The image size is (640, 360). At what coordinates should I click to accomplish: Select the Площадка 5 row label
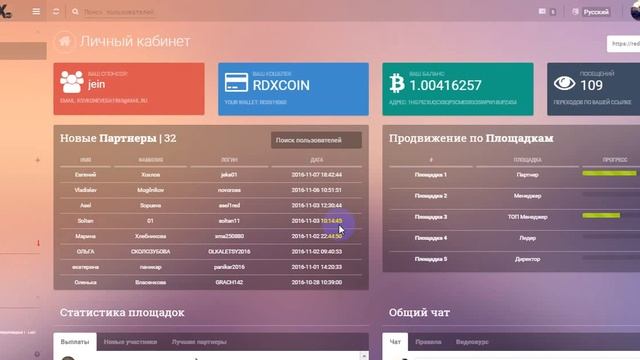pos(431,259)
